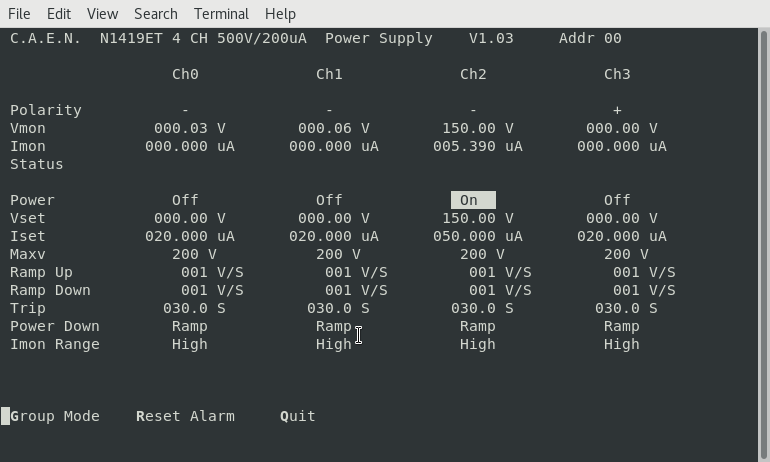The image size is (770, 462).
Task: Click the V1.03 version text
Action: [491, 38]
